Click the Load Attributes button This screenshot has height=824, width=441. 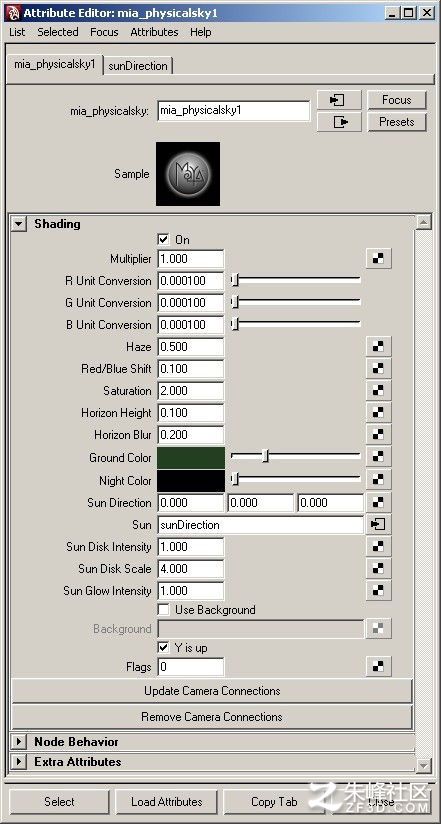[167, 802]
